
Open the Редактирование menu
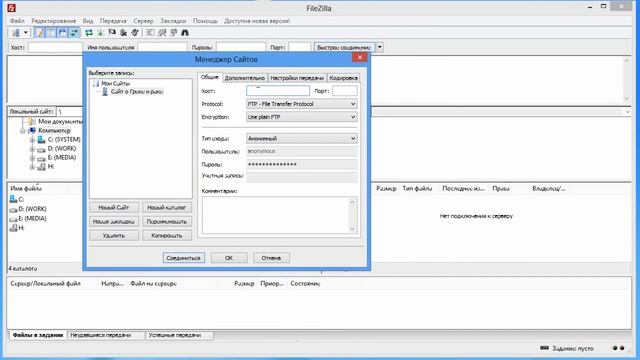click(x=53, y=21)
